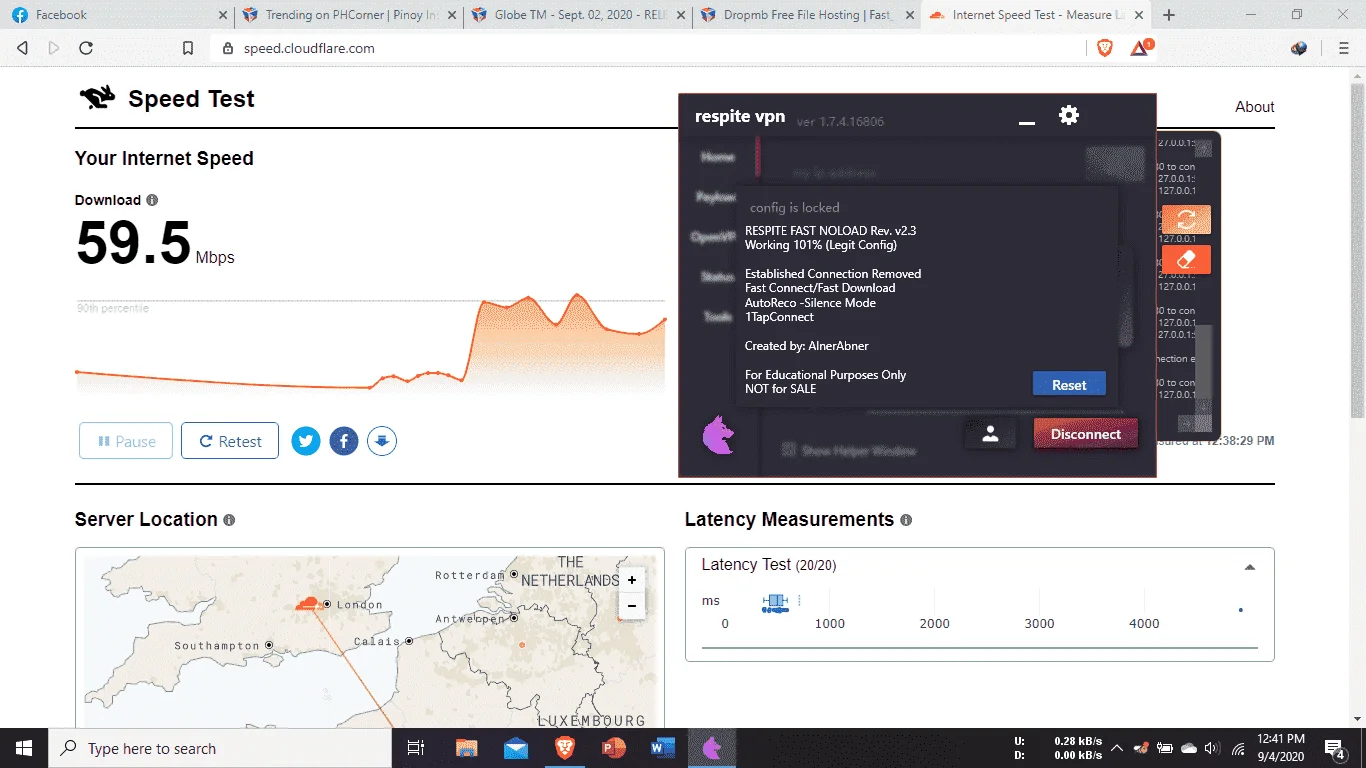Screen dimensions: 1366x768
Task: Open the About link
Action: click(1254, 107)
